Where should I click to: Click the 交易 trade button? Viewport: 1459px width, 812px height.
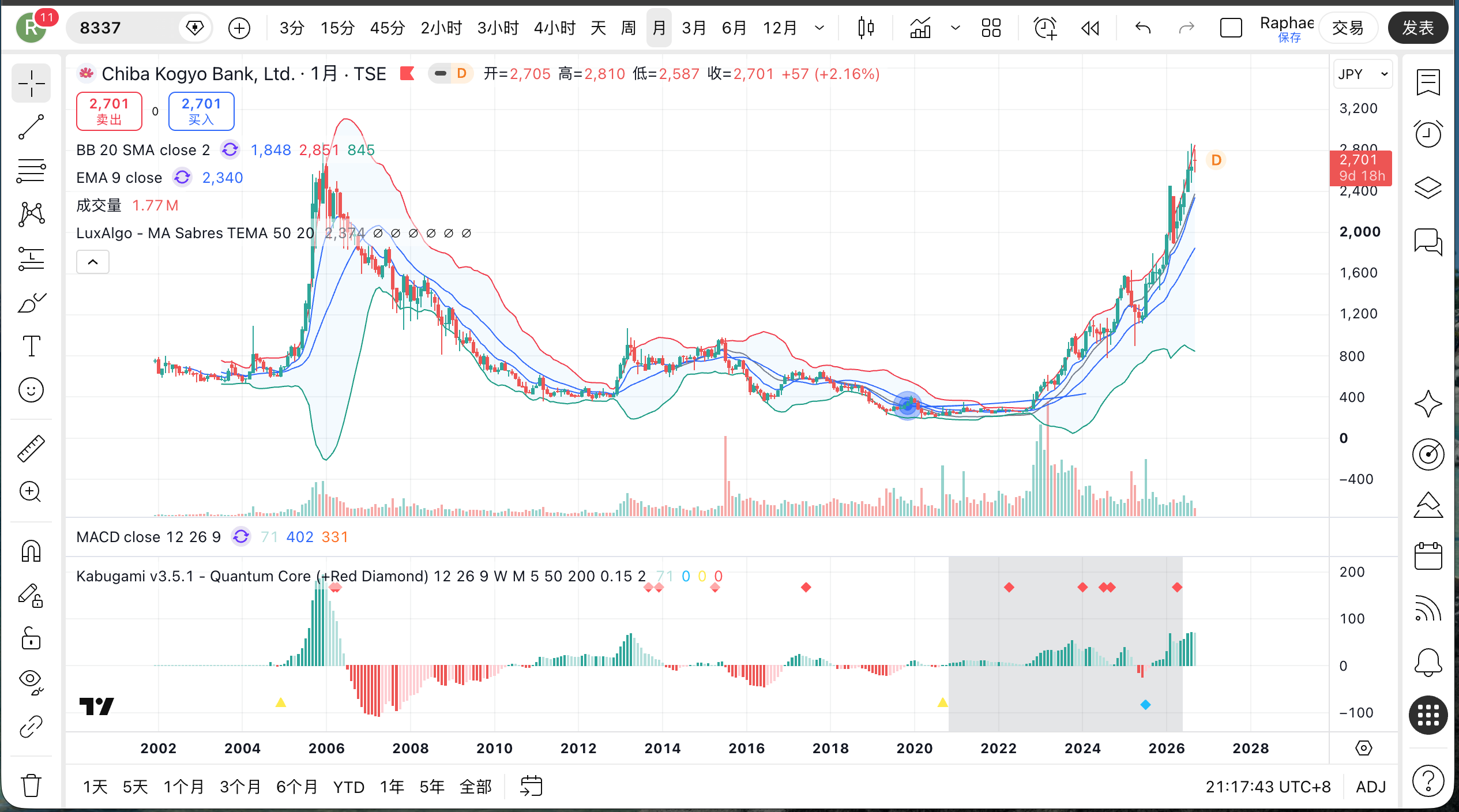tap(1348, 28)
